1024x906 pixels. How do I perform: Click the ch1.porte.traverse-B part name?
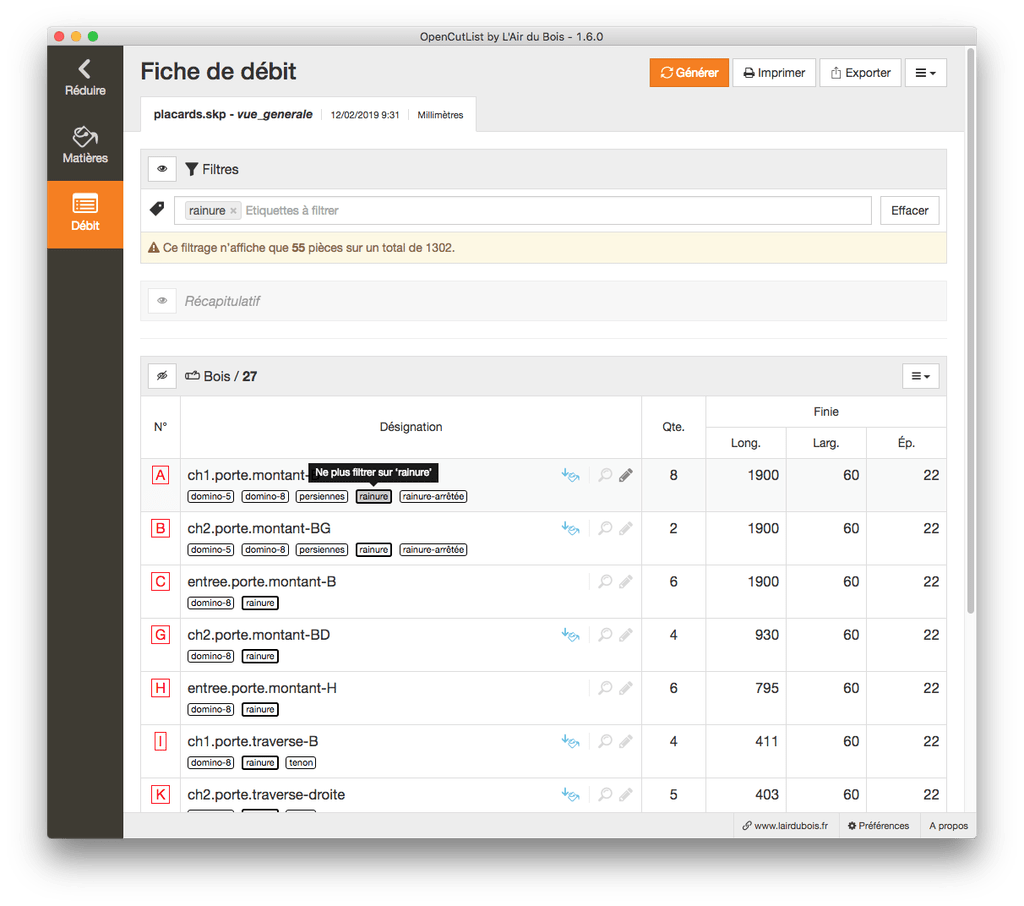tap(253, 741)
